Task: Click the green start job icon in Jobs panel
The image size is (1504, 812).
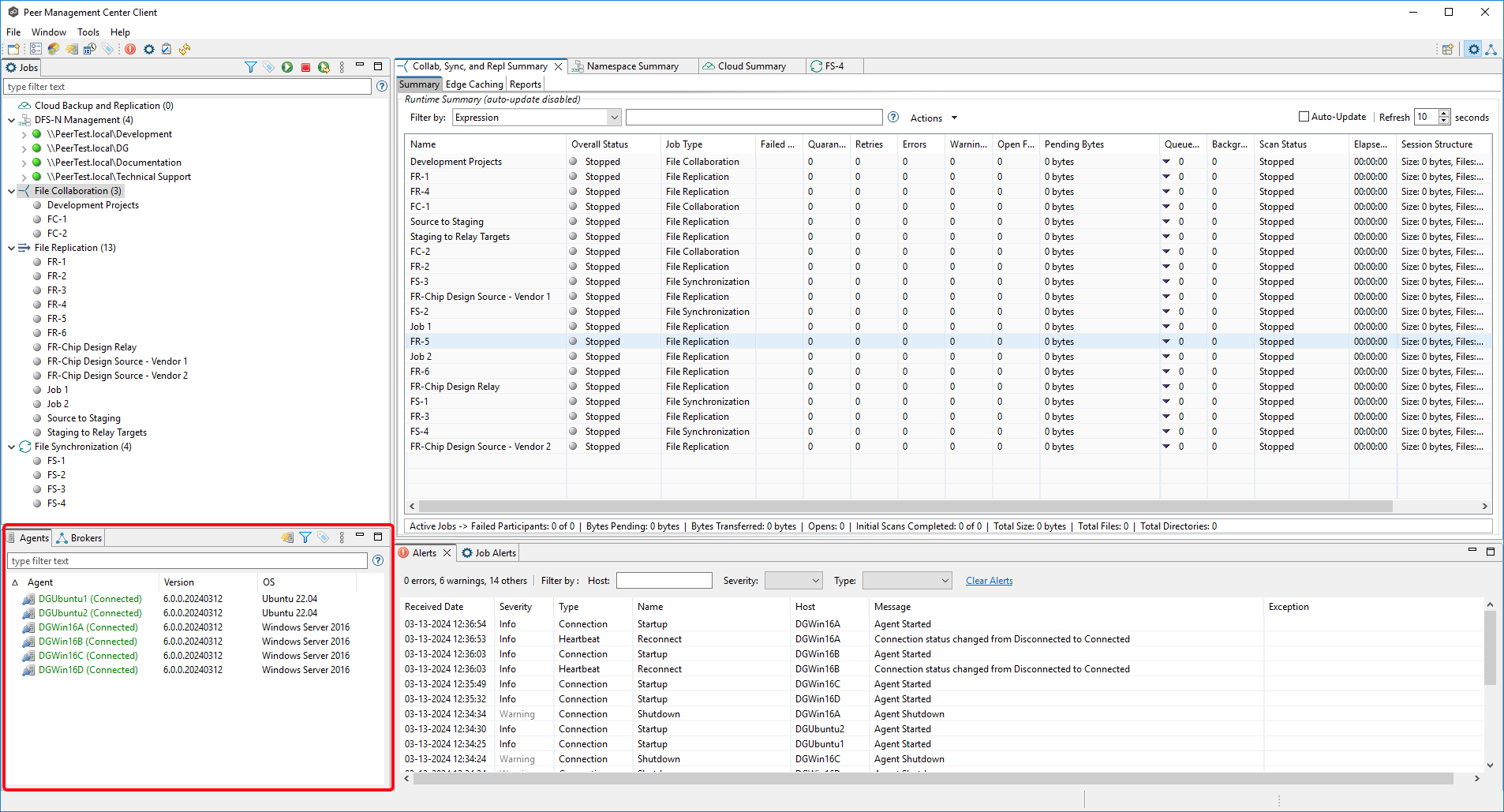Action: pyautogui.click(x=287, y=68)
